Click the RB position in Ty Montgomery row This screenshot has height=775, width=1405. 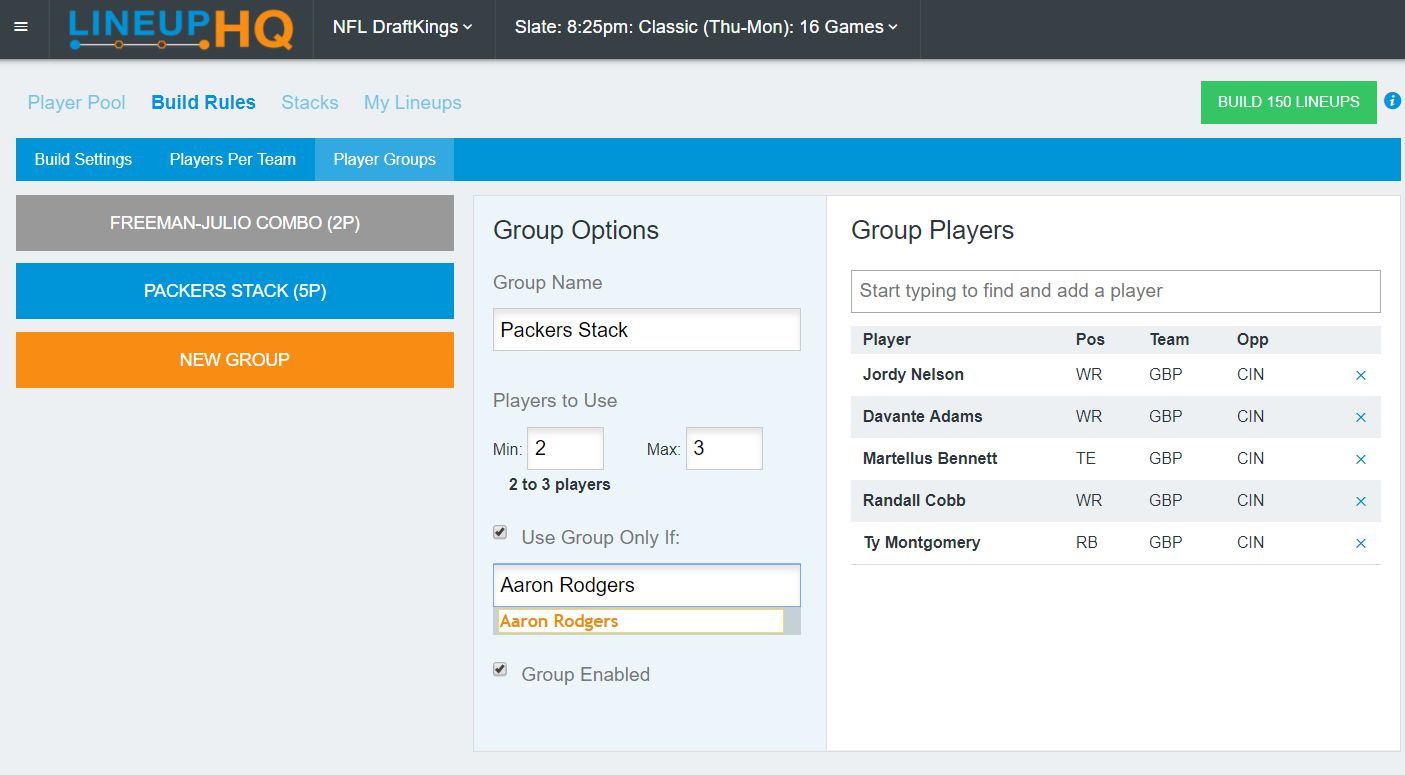1087,543
